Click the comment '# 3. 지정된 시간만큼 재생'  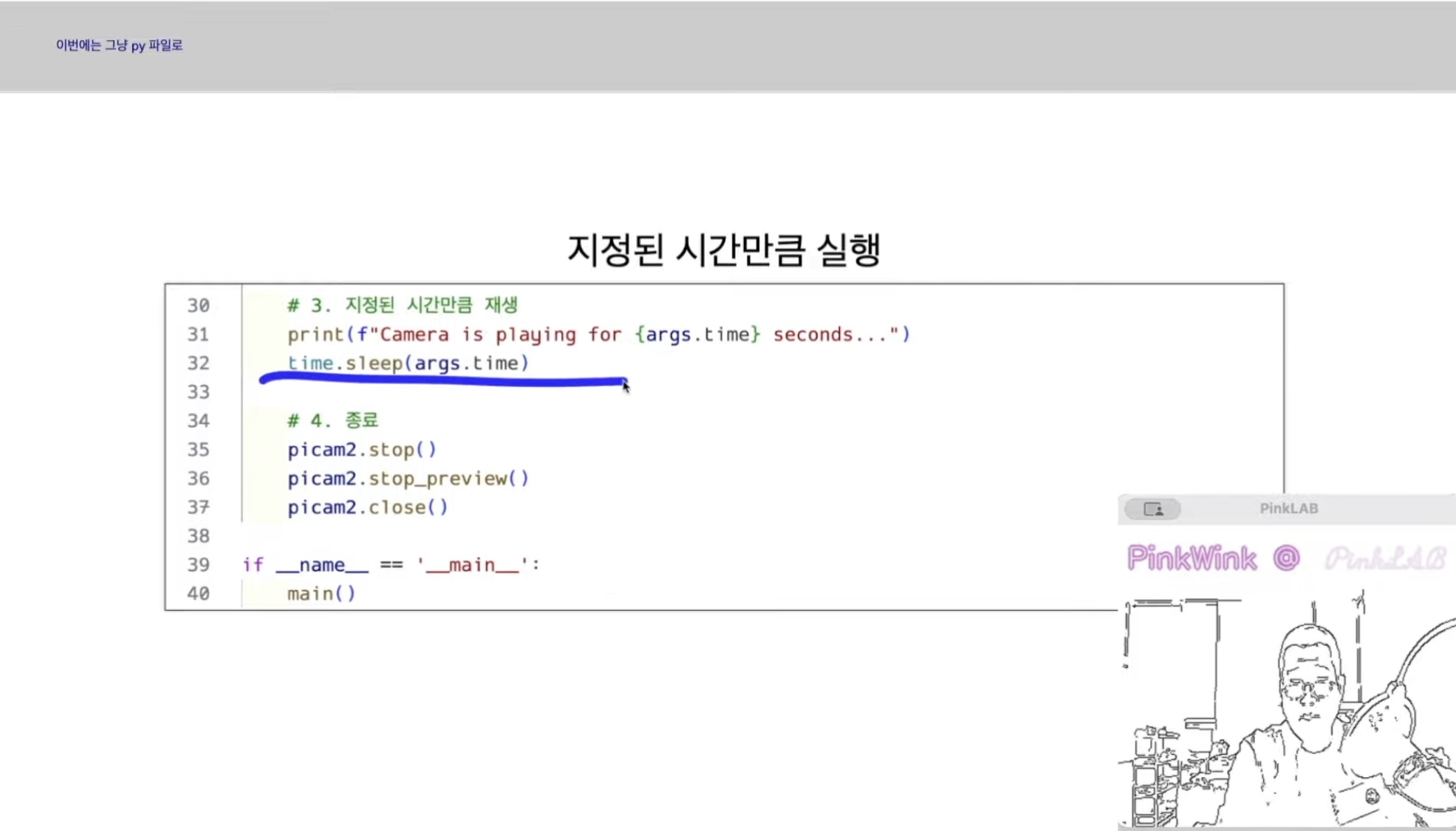pos(403,305)
